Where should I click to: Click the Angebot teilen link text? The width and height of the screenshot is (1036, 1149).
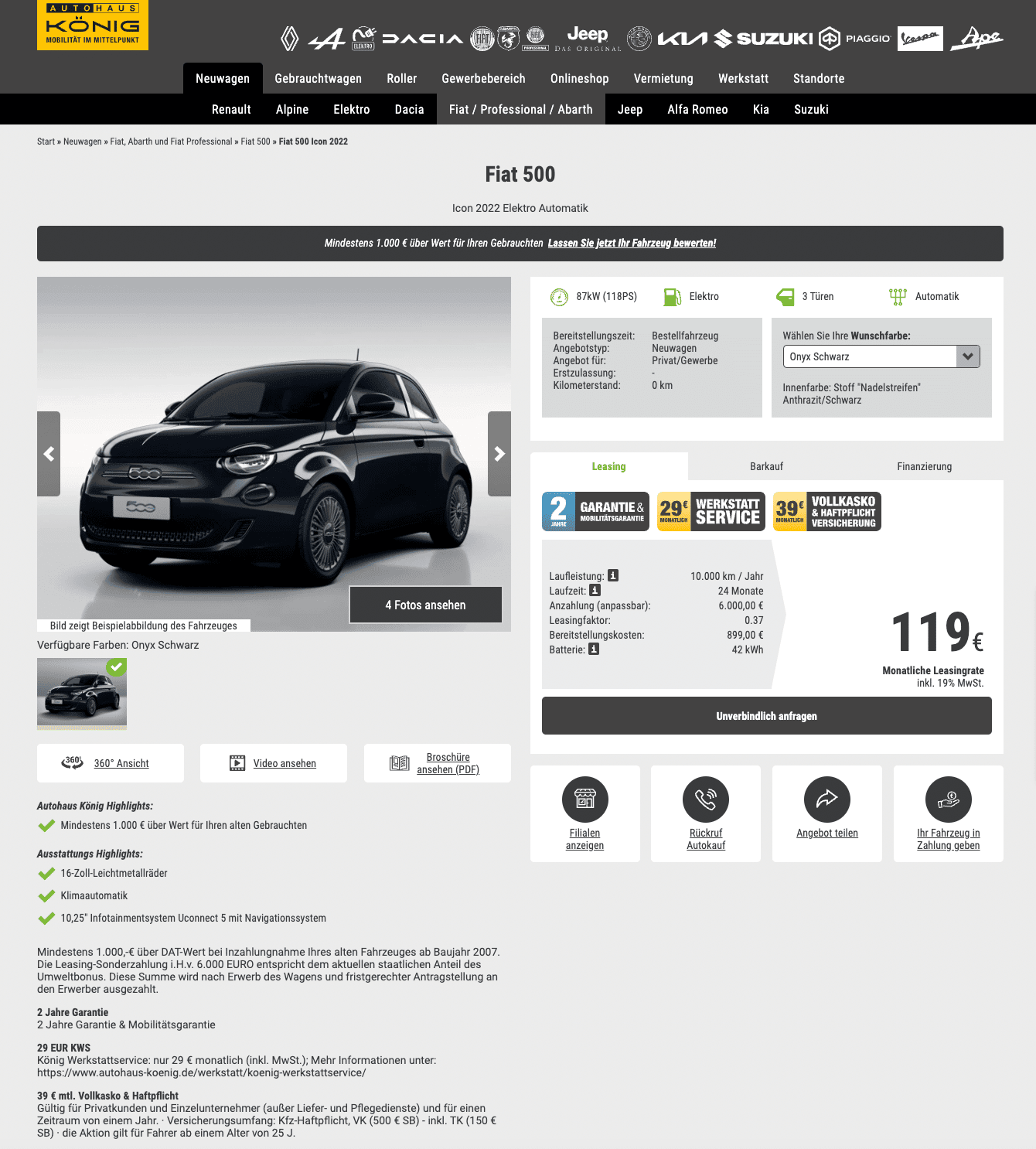tap(827, 833)
